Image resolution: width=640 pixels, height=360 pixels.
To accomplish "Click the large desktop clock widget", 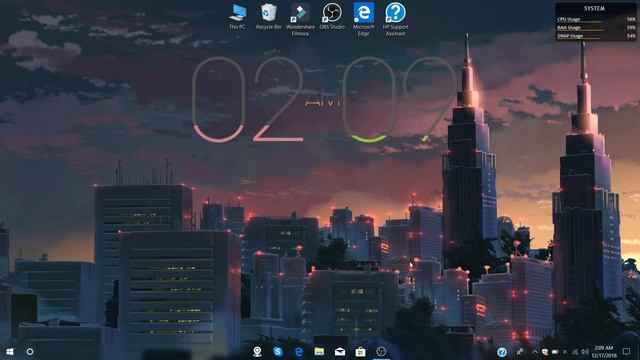I will 324,99.
